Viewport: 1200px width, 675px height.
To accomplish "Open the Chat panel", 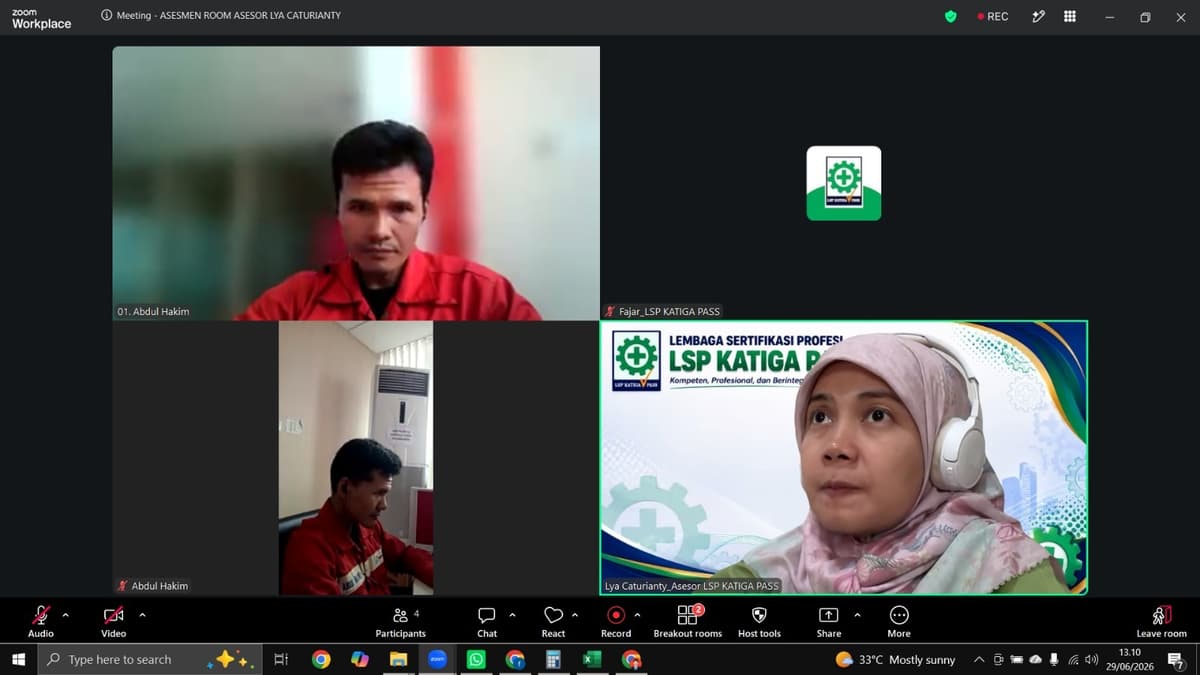I will (x=487, y=621).
